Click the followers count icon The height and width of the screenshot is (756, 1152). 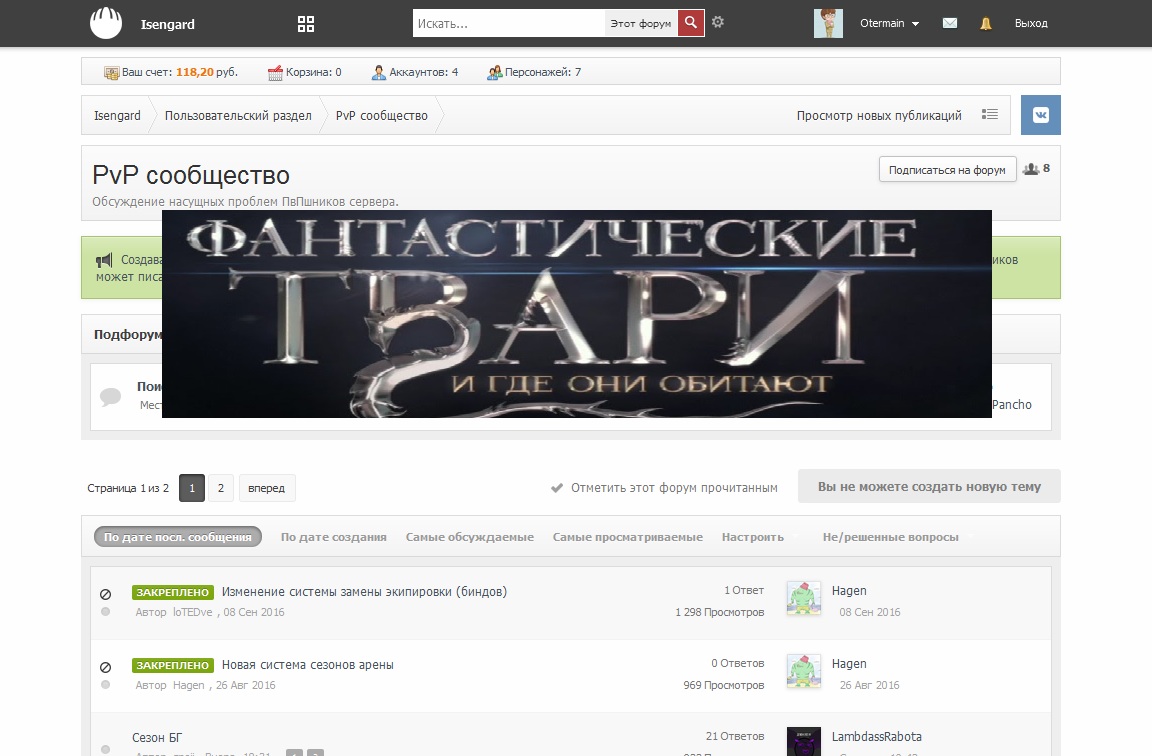pyautogui.click(x=1031, y=169)
